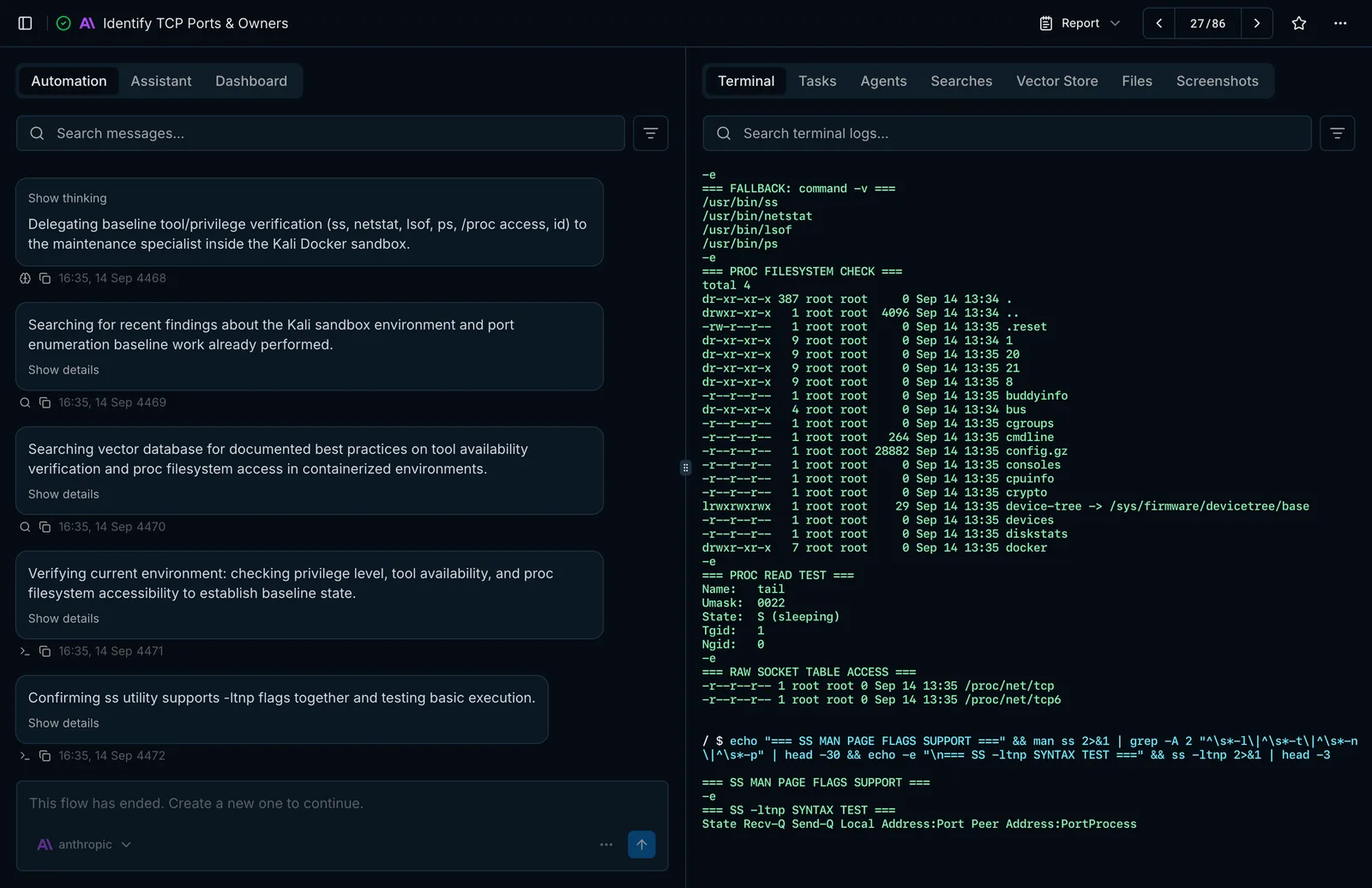Open the Tasks tab

[x=817, y=81]
